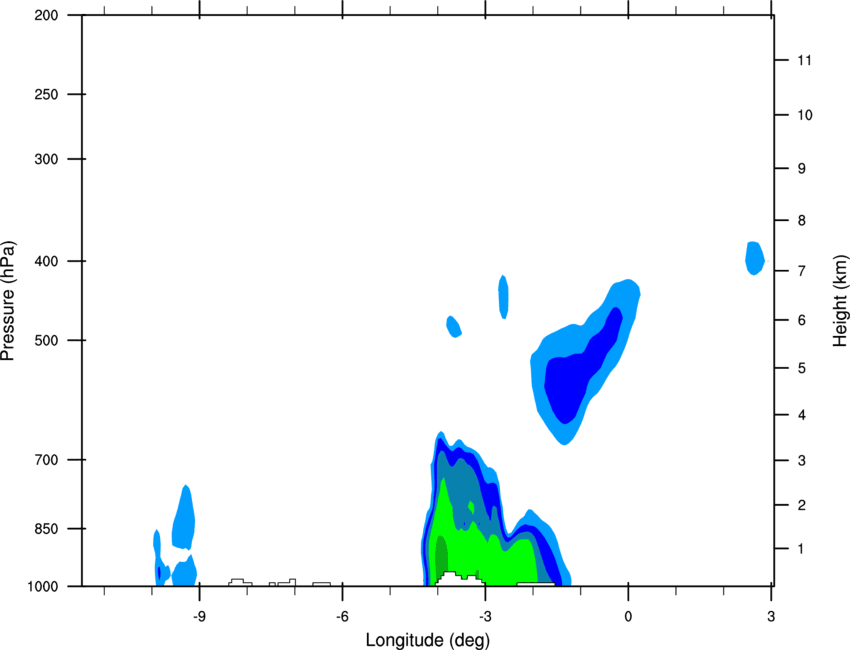The image size is (850, 650).
Task: Click the tall light blue blob near longitude -9
Action: point(183,518)
